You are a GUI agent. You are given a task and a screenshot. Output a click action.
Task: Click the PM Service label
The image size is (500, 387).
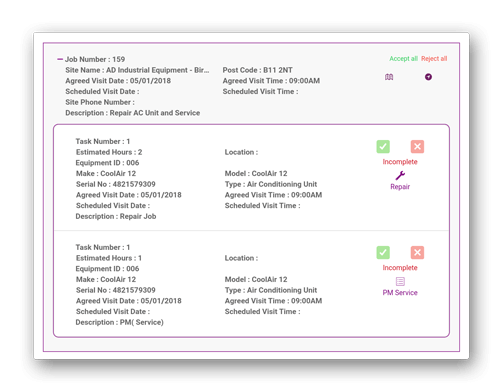pos(400,293)
